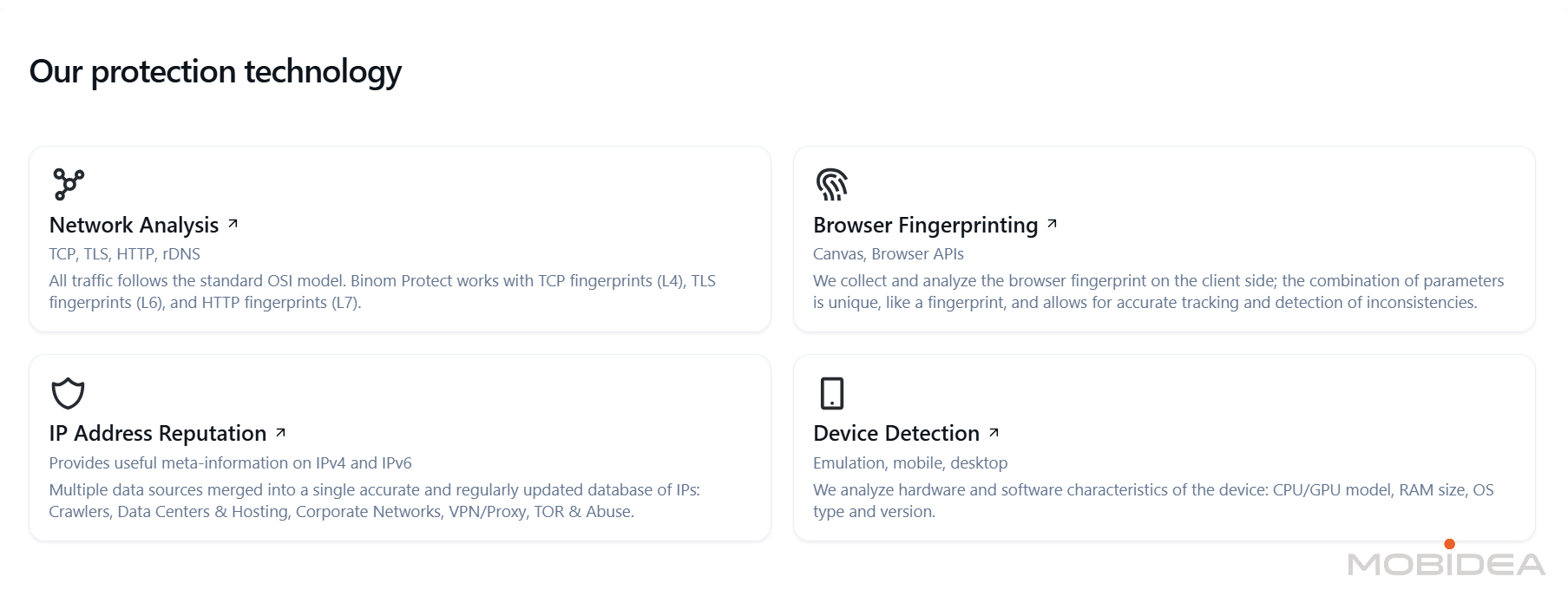This screenshot has width=1568, height=590.
Task: Click the "Canvas, Browser APIs" subtitle
Action: [888, 254]
